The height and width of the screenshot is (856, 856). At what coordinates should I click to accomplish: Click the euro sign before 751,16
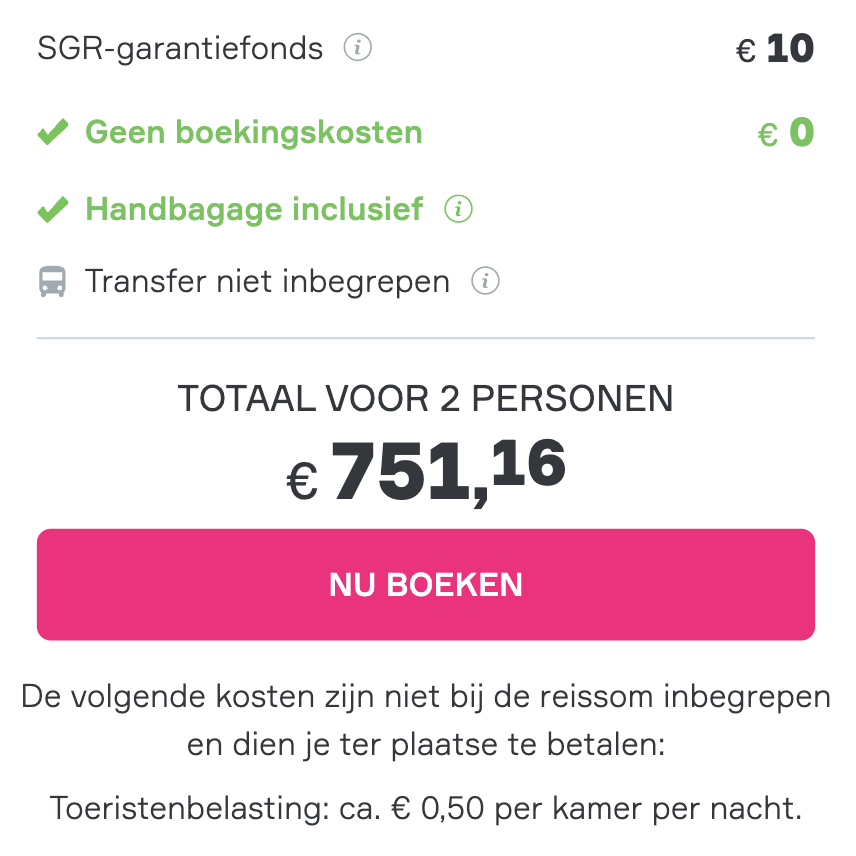[302, 481]
